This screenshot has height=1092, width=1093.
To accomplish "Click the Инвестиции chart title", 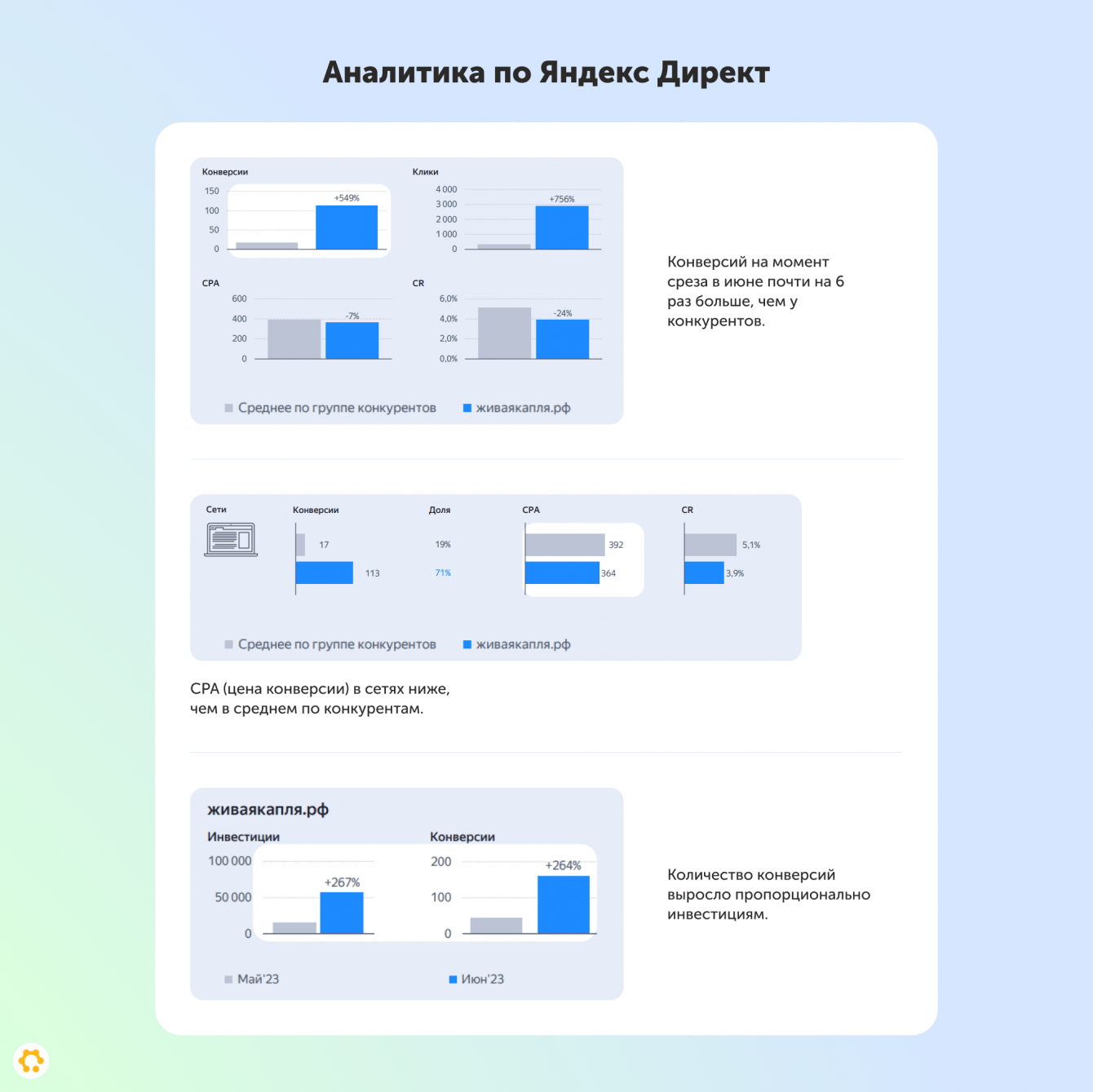I will (x=244, y=837).
